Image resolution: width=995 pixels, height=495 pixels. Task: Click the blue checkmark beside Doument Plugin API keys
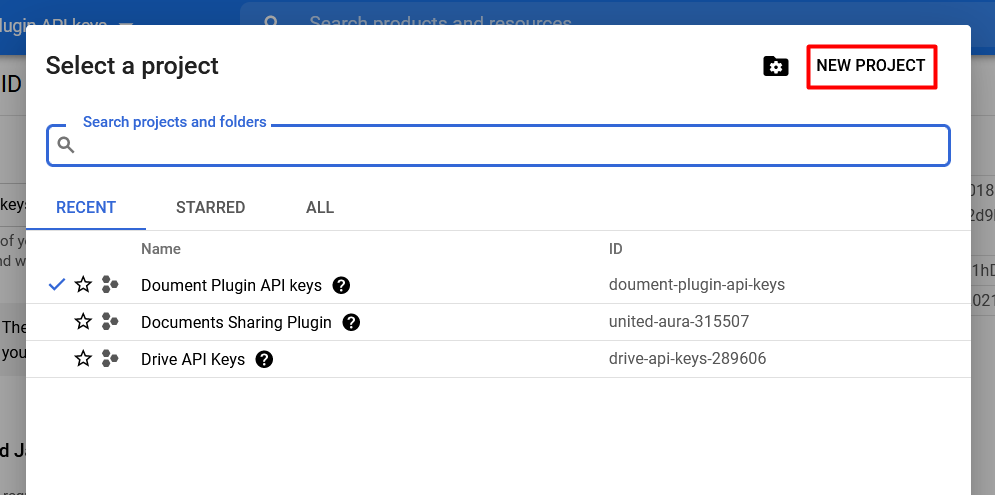tap(57, 284)
